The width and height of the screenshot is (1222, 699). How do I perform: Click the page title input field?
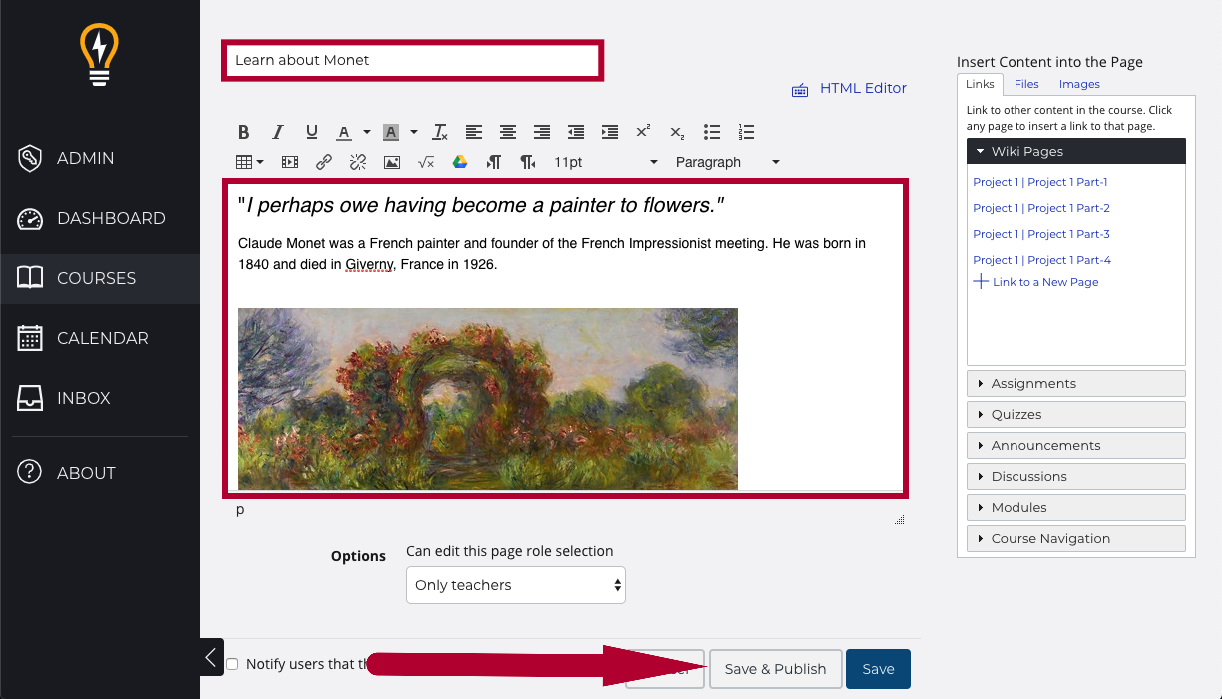[x=413, y=60]
